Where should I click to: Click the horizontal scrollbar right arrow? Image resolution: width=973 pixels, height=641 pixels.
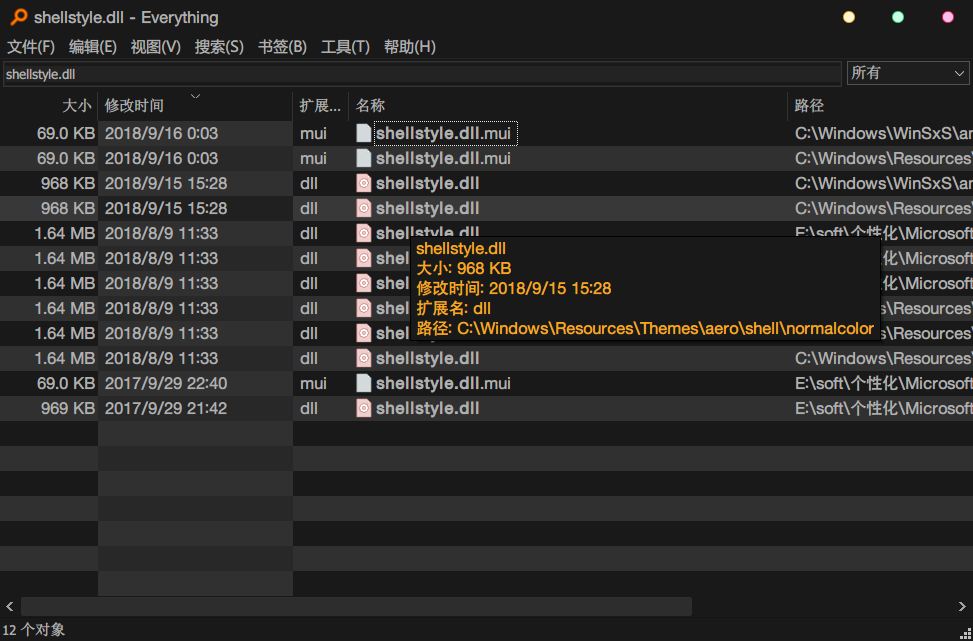coord(962,606)
